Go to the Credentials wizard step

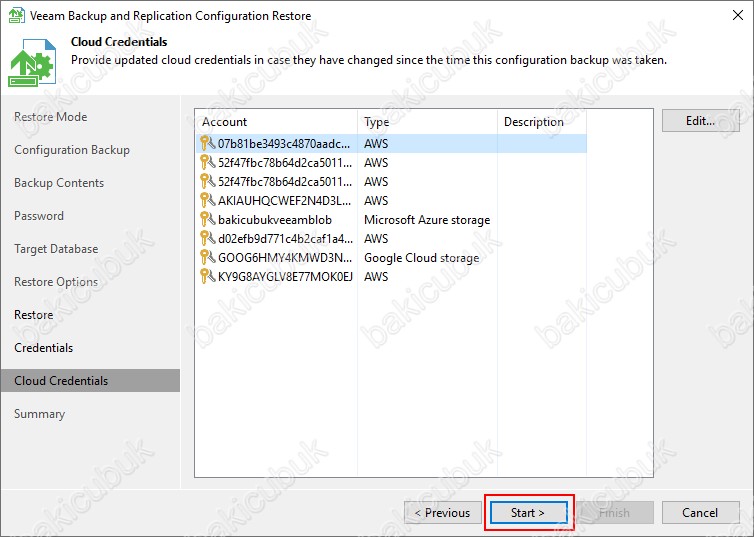coord(44,348)
